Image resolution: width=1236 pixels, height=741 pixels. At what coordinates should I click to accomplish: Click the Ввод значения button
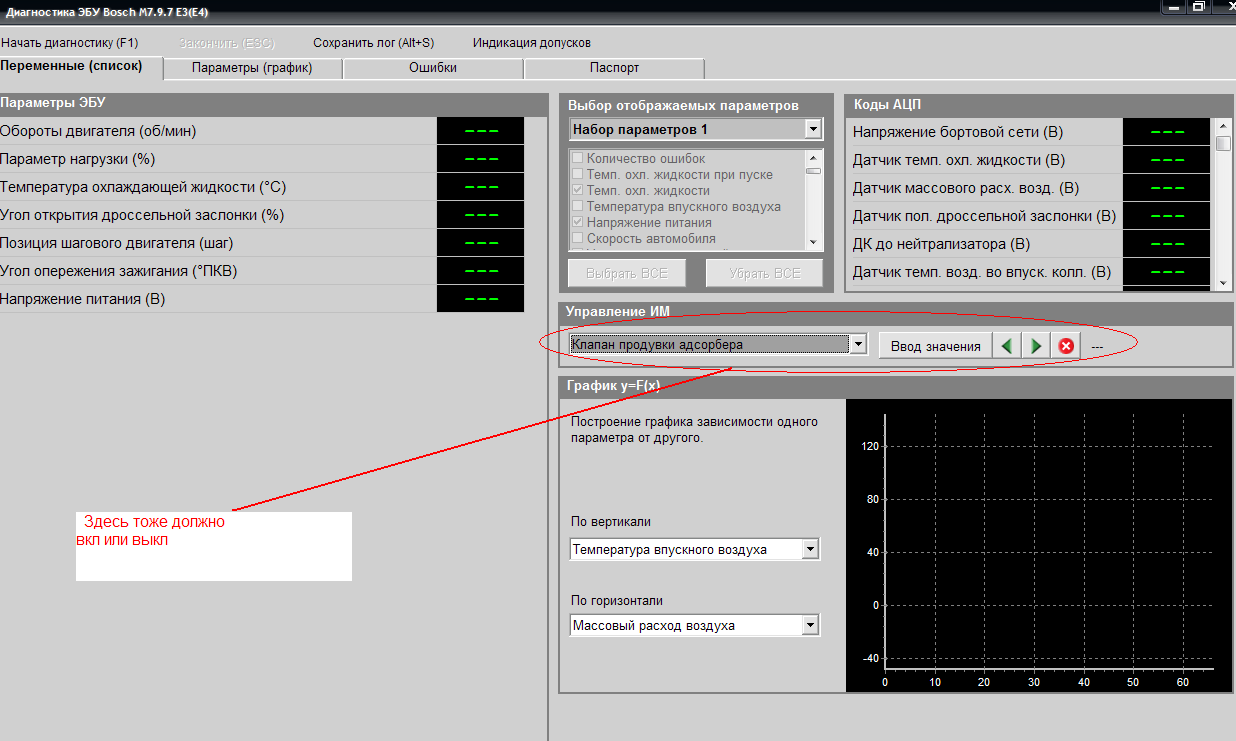click(x=935, y=346)
